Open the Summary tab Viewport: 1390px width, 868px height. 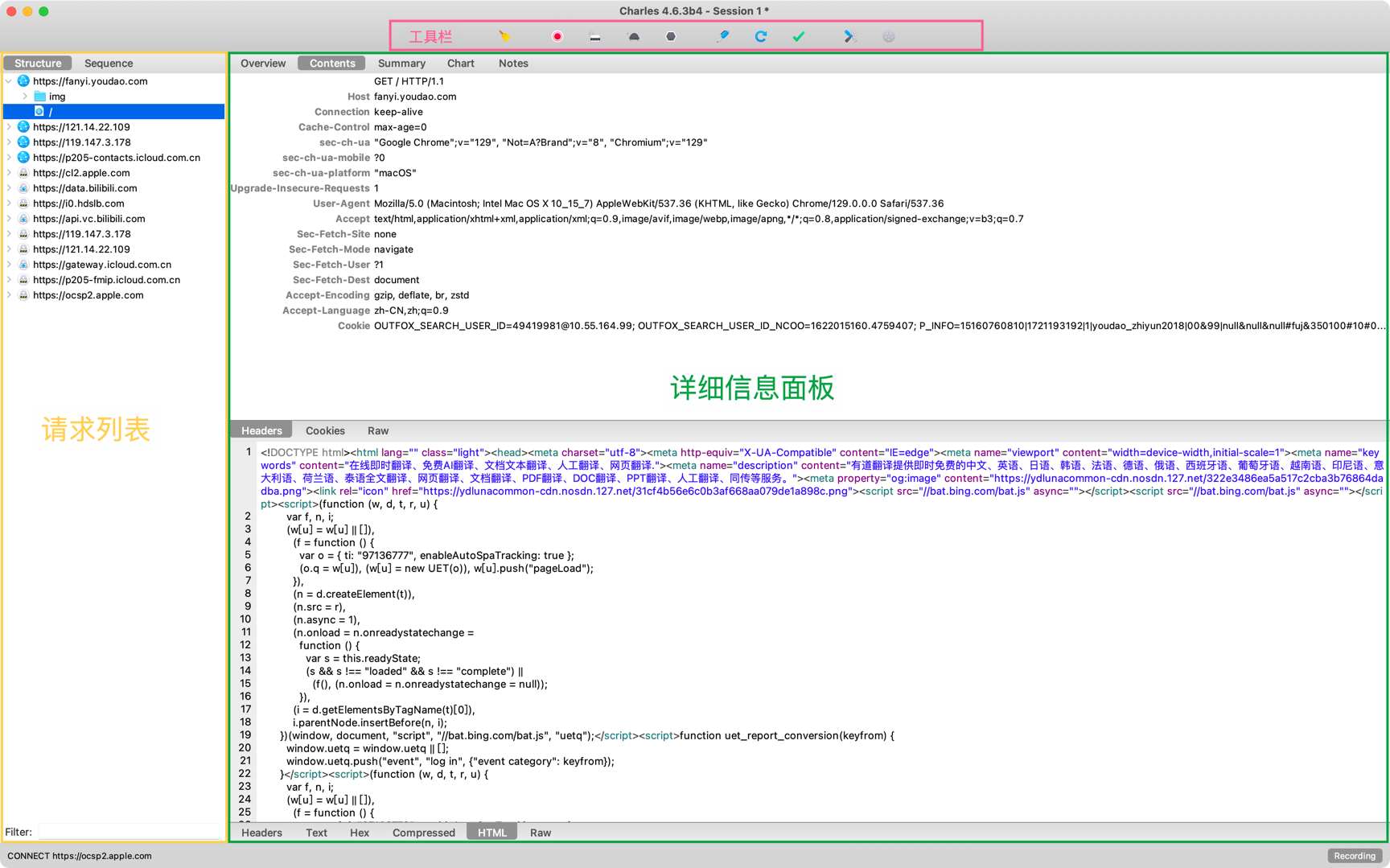401,64
